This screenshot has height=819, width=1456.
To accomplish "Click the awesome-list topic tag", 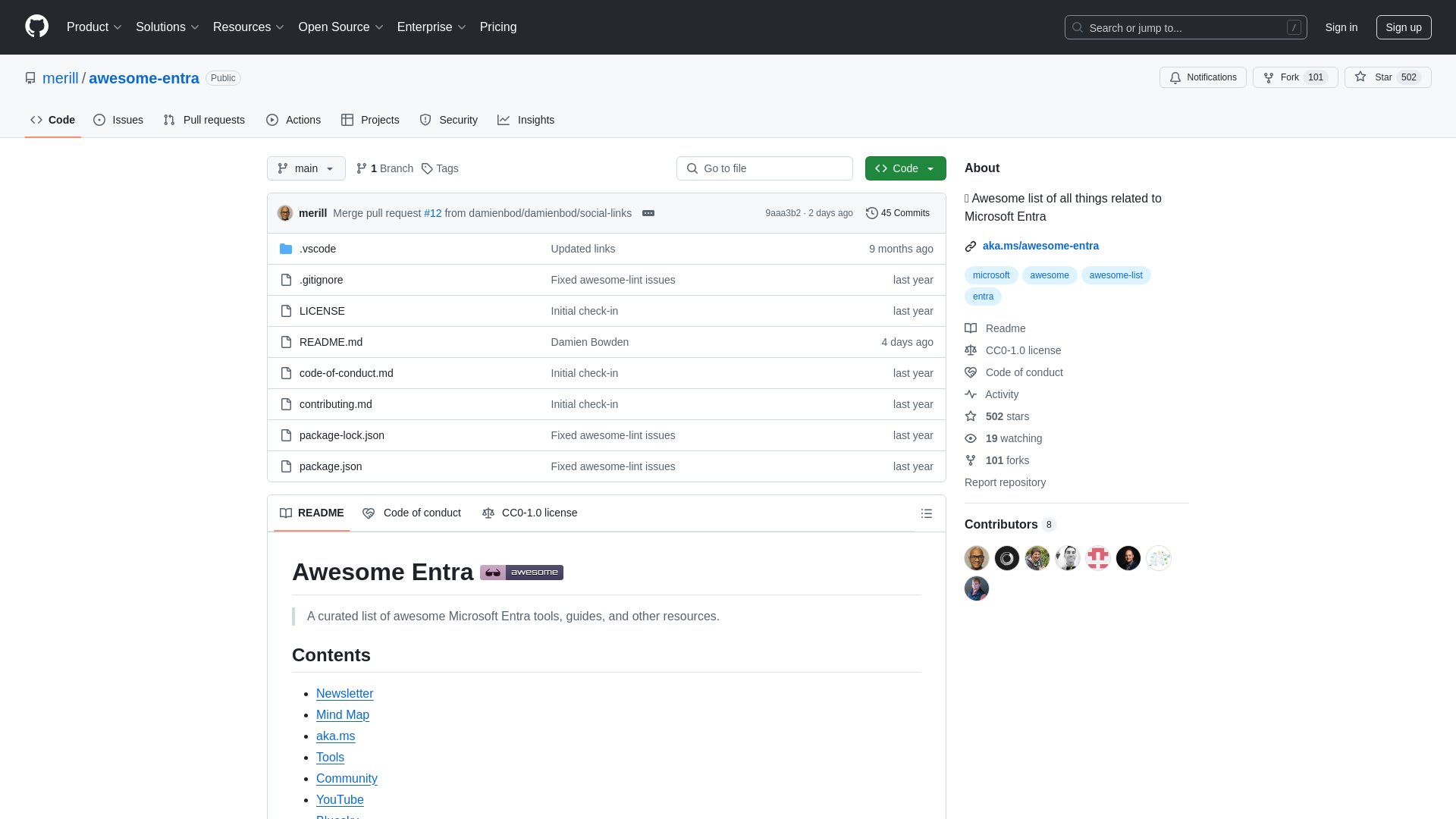I will click(1116, 275).
